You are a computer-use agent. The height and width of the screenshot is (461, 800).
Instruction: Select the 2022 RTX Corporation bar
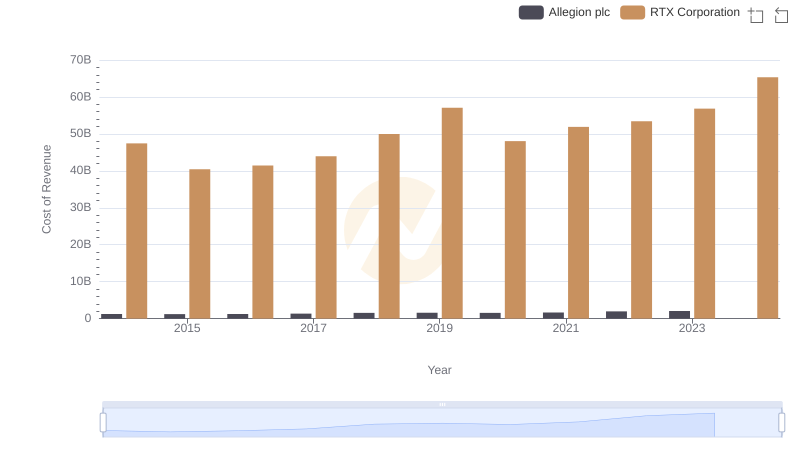(x=641, y=220)
